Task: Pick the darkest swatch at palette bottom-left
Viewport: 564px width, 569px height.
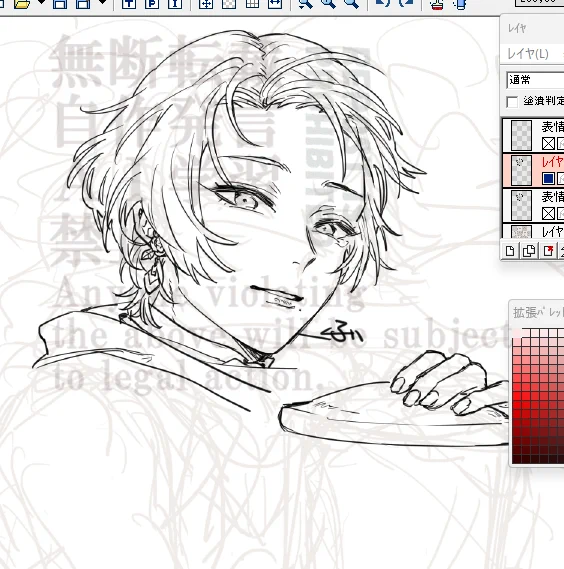Action: (516, 459)
